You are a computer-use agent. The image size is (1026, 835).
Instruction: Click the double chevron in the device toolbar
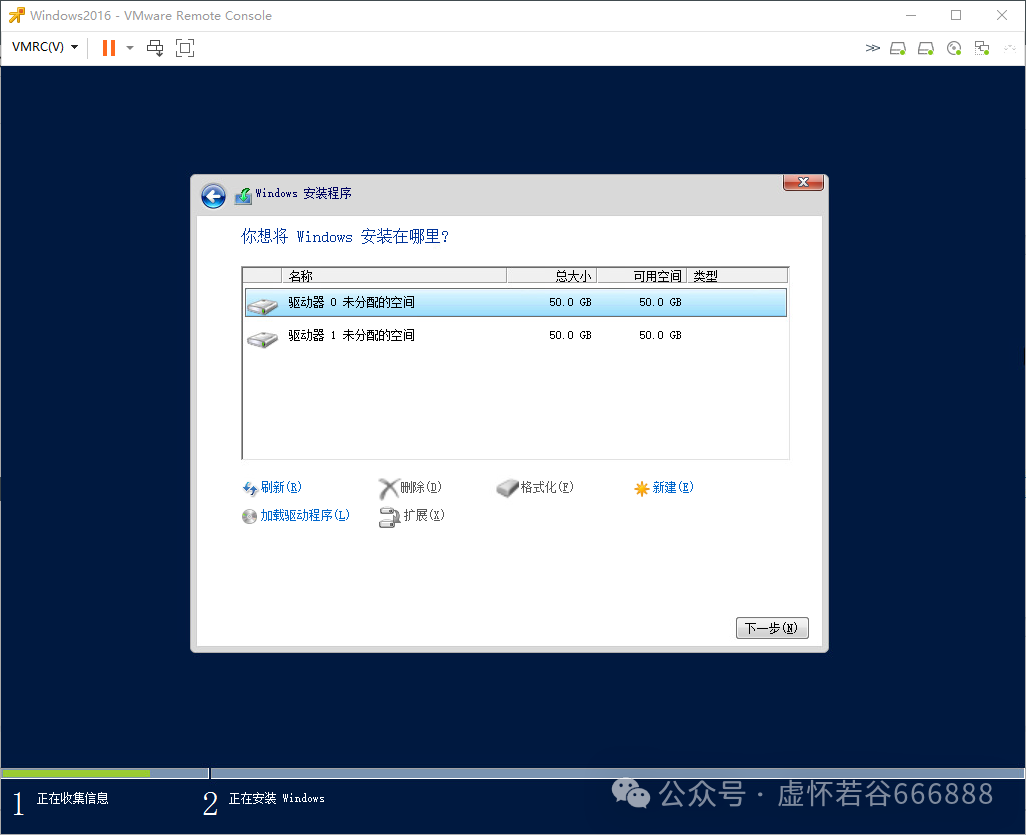(x=872, y=48)
